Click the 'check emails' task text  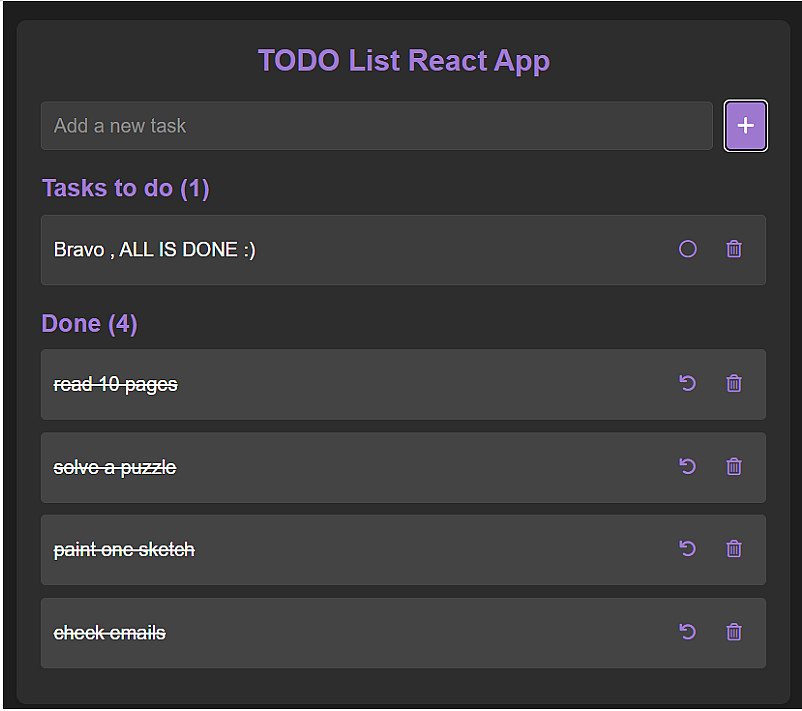pos(109,632)
